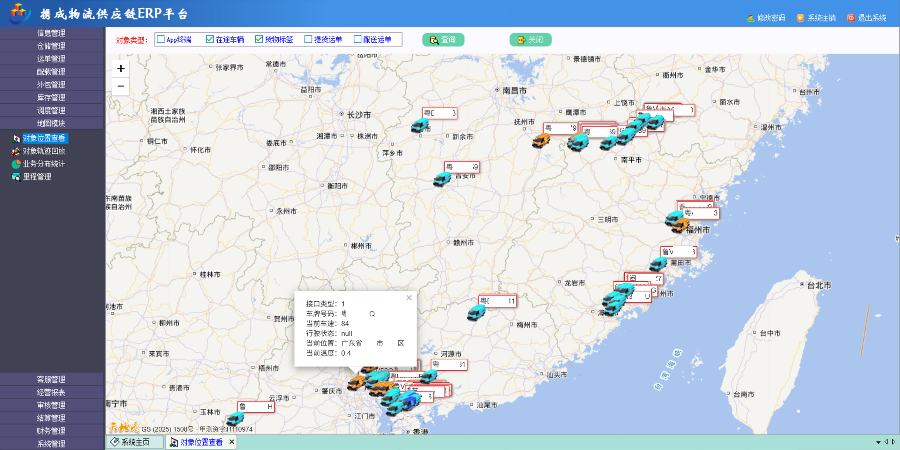Collapse the 地图模块 sidebar section

click(x=52, y=123)
